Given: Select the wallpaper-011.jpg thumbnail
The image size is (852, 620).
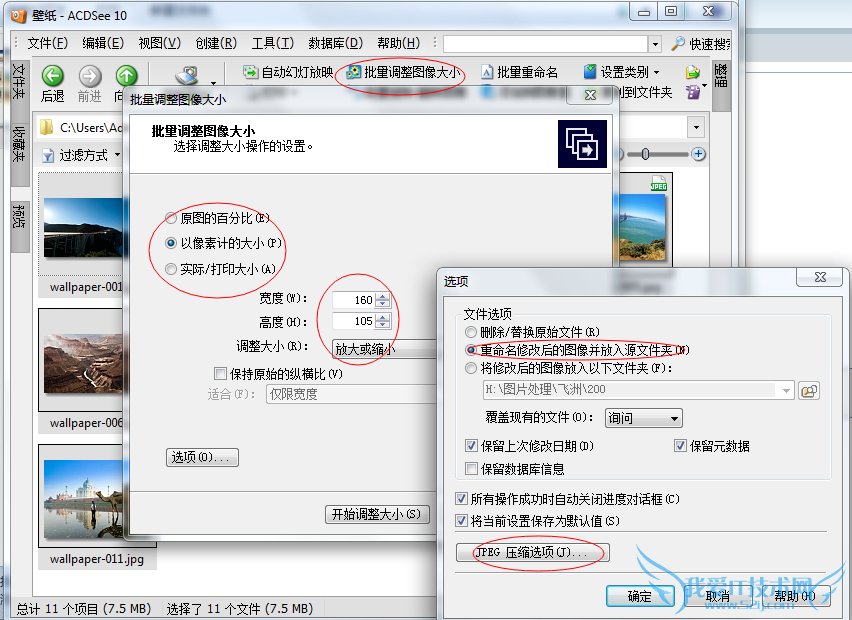Looking at the screenshot, I should pos(83,499).
